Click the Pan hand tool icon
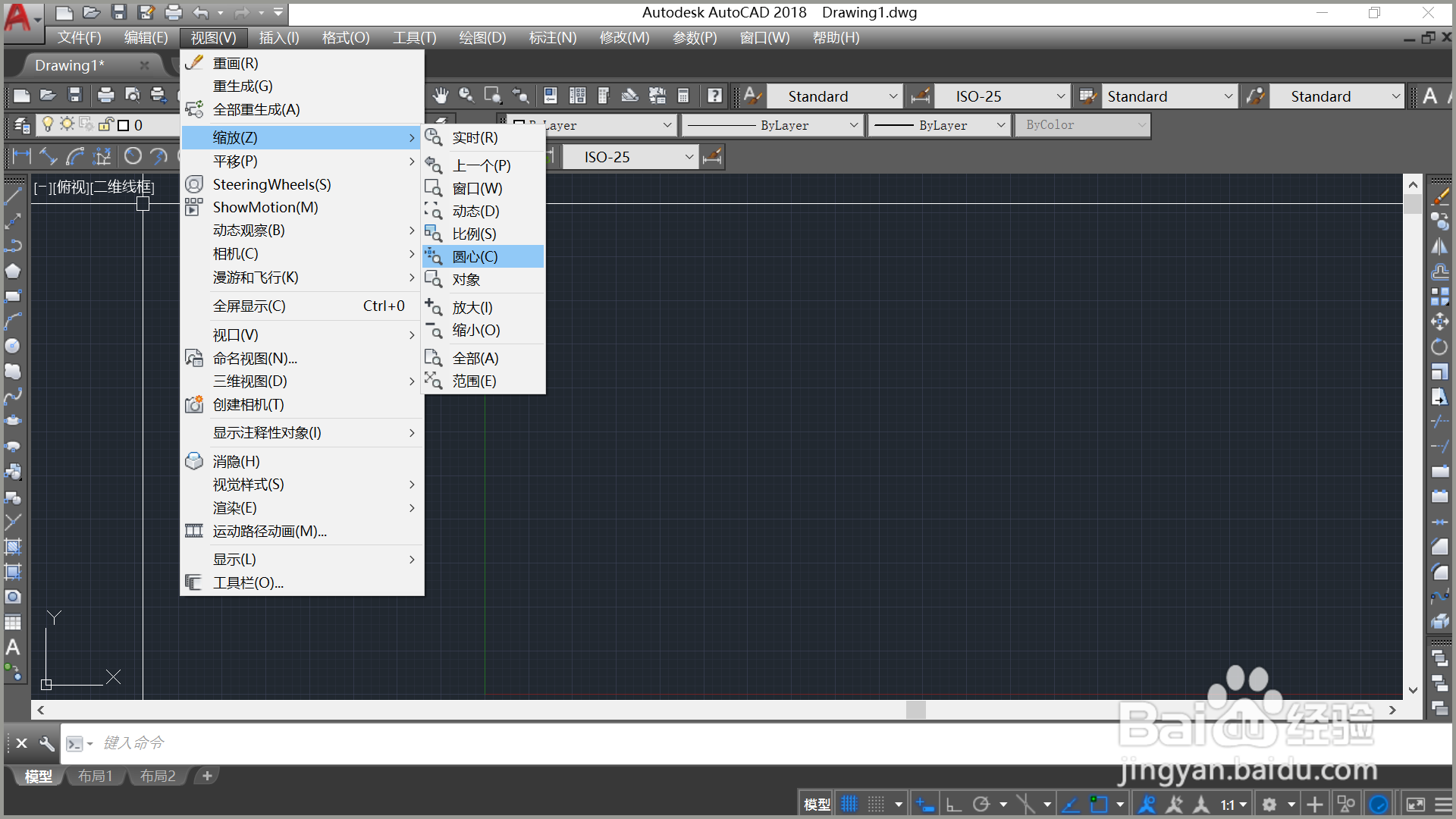 click(441, 96)
